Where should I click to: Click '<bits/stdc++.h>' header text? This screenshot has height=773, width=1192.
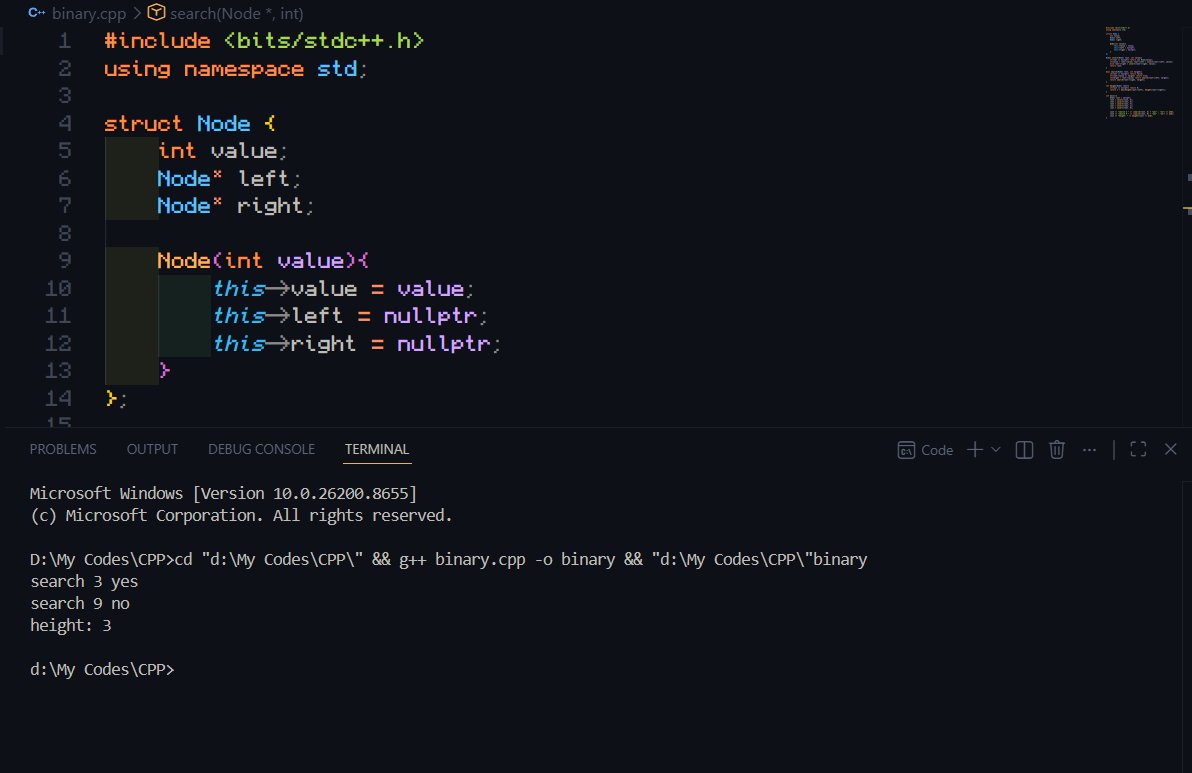coord(324,41)
